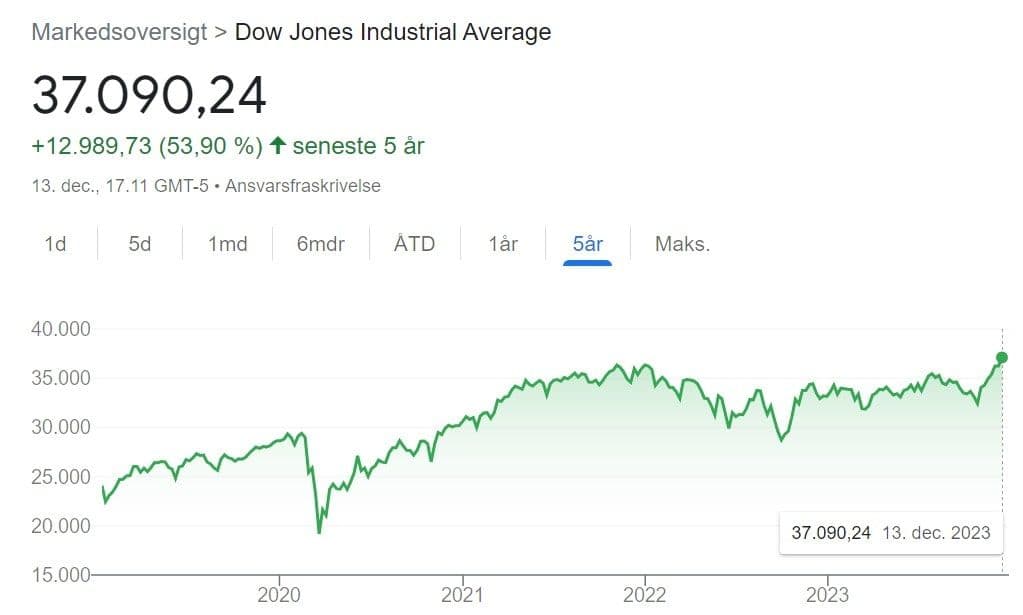Image resolution: width=1023 pixels, height=615 pixels.
Task: Show the Maks. time range
Action: tap(682, 243)
